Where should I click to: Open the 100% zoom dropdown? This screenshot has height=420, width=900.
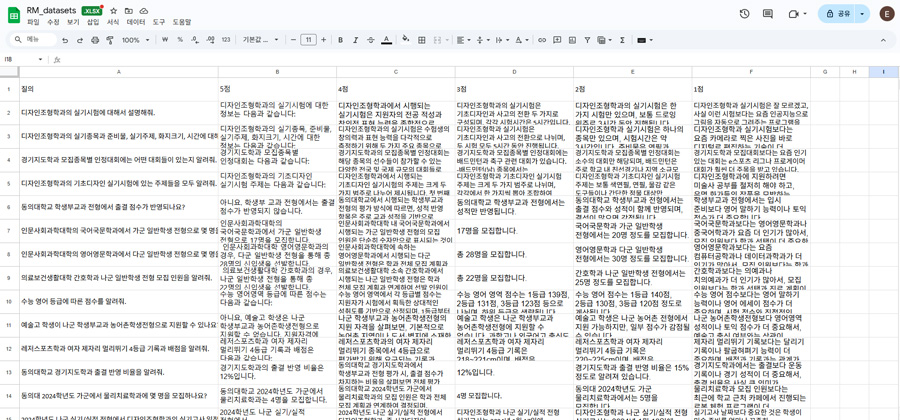tap(134, 40)
